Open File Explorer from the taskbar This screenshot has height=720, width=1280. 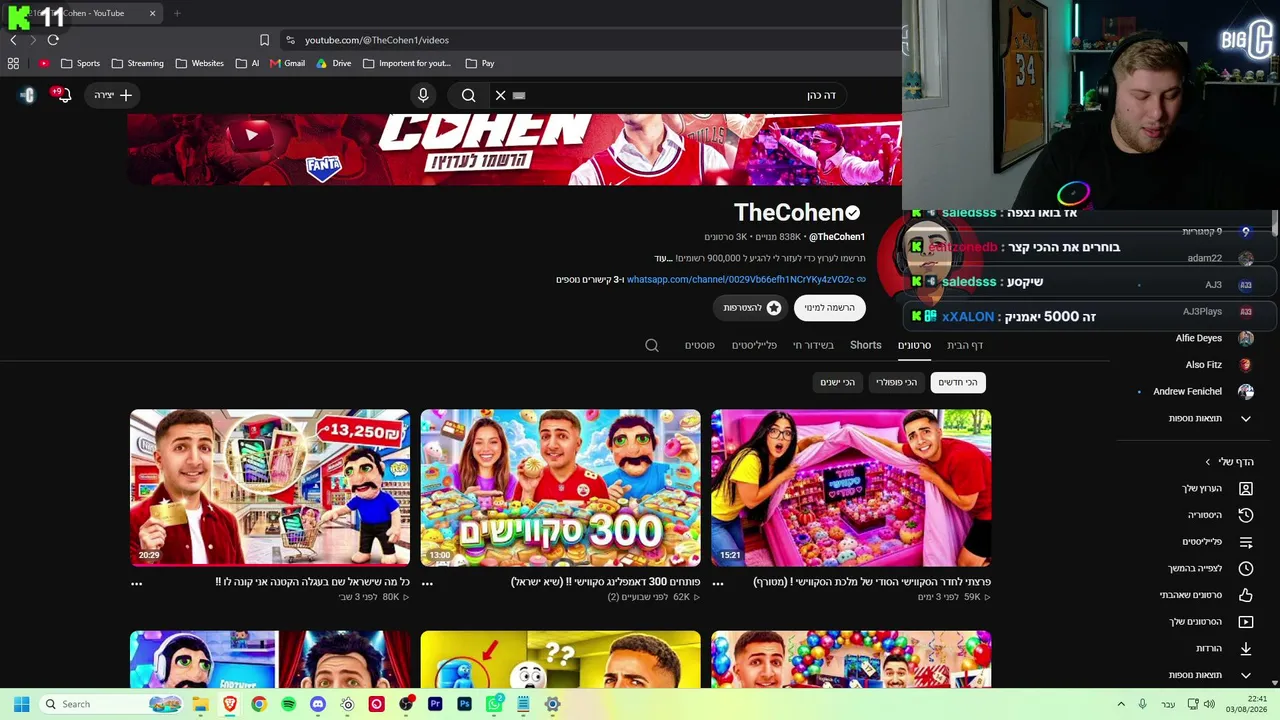tap(200, 704)
